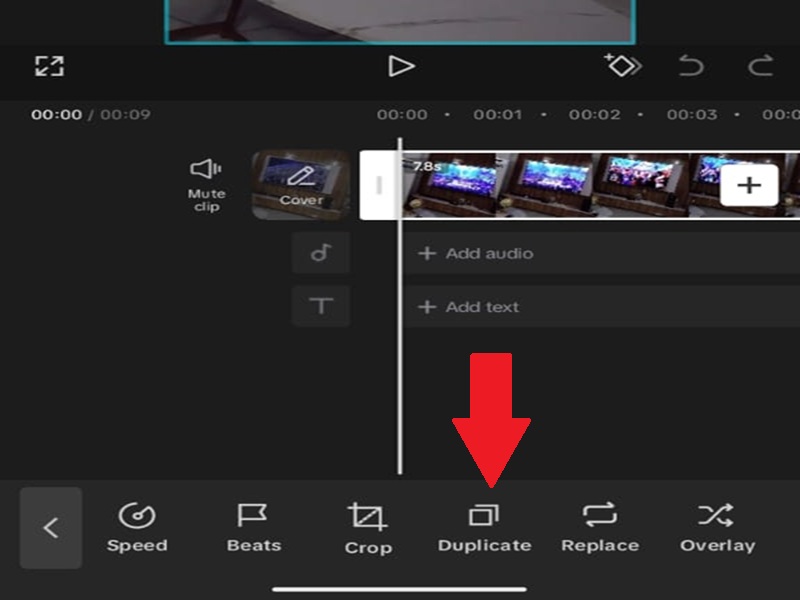Mute the clip
This screenshot has width=800, height=600.
point(205,180)
